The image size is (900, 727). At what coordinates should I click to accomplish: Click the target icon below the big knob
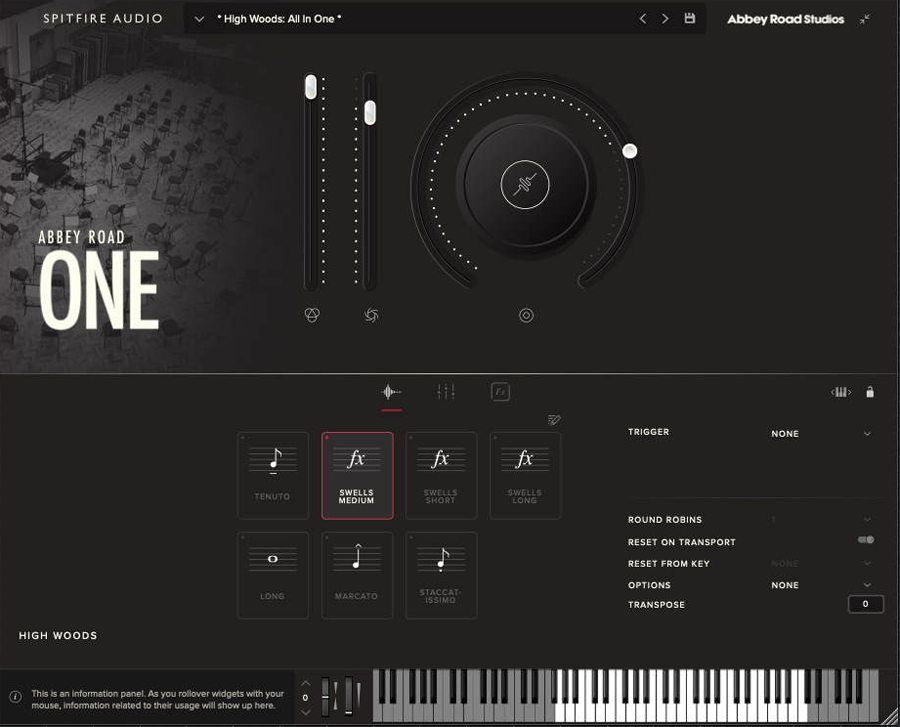(x=526, y=315)
